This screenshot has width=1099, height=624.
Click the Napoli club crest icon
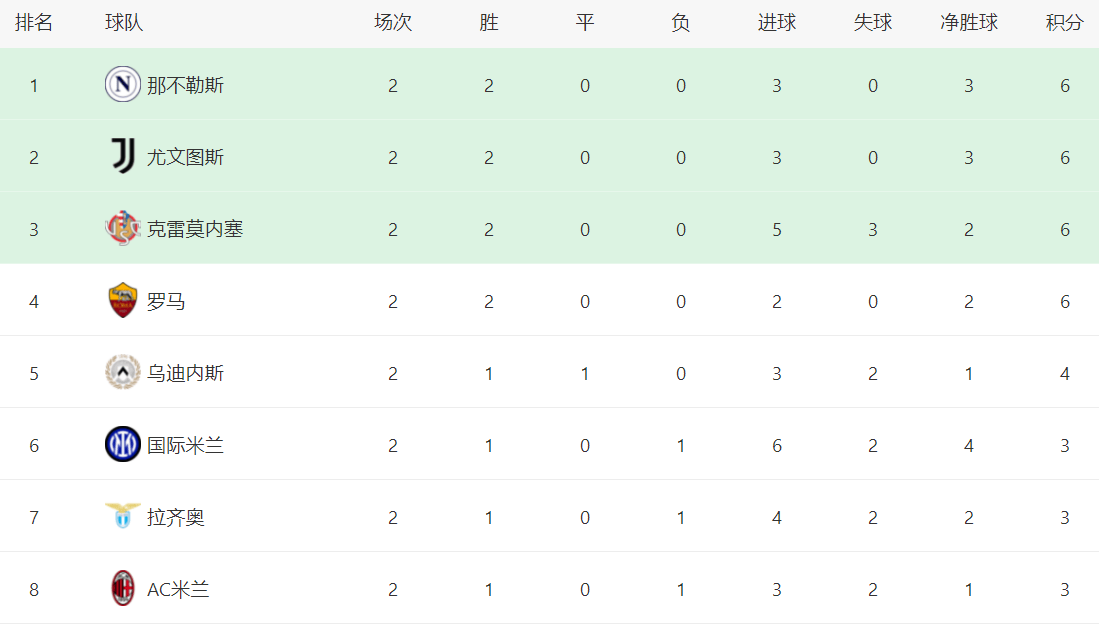tap(122, 85)
